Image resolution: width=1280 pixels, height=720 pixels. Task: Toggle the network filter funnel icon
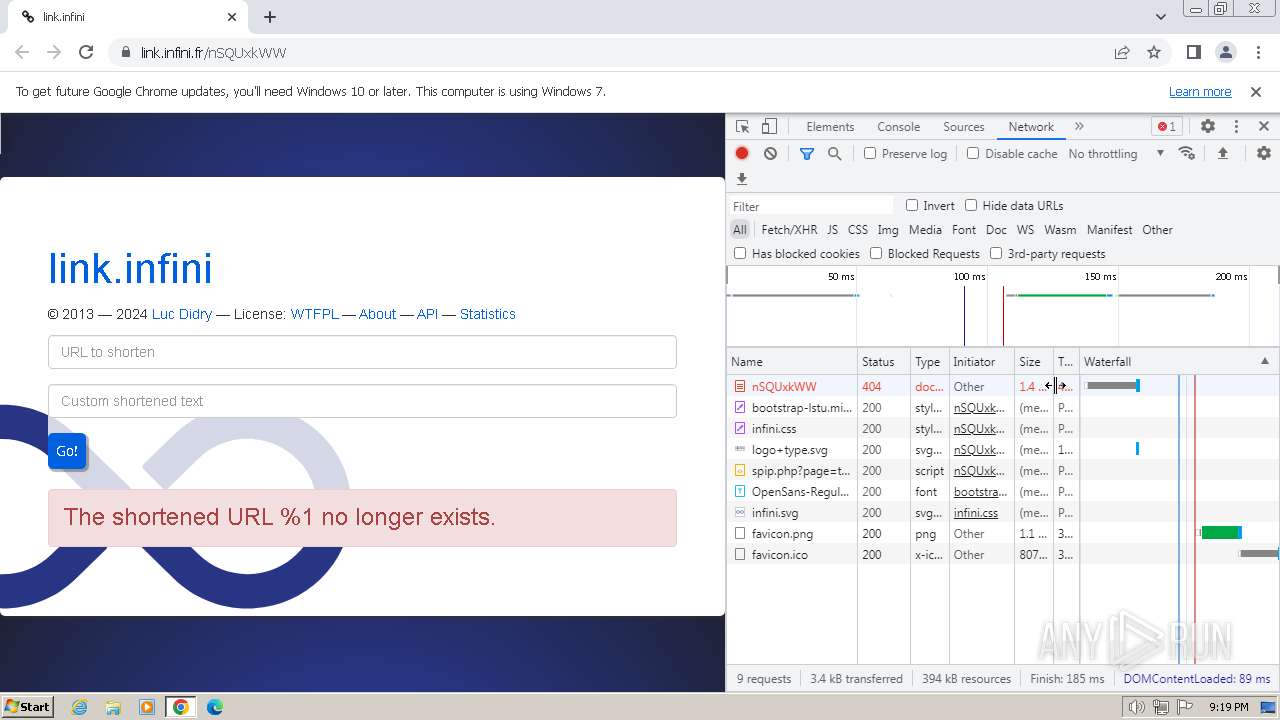[x=807, y=153]
